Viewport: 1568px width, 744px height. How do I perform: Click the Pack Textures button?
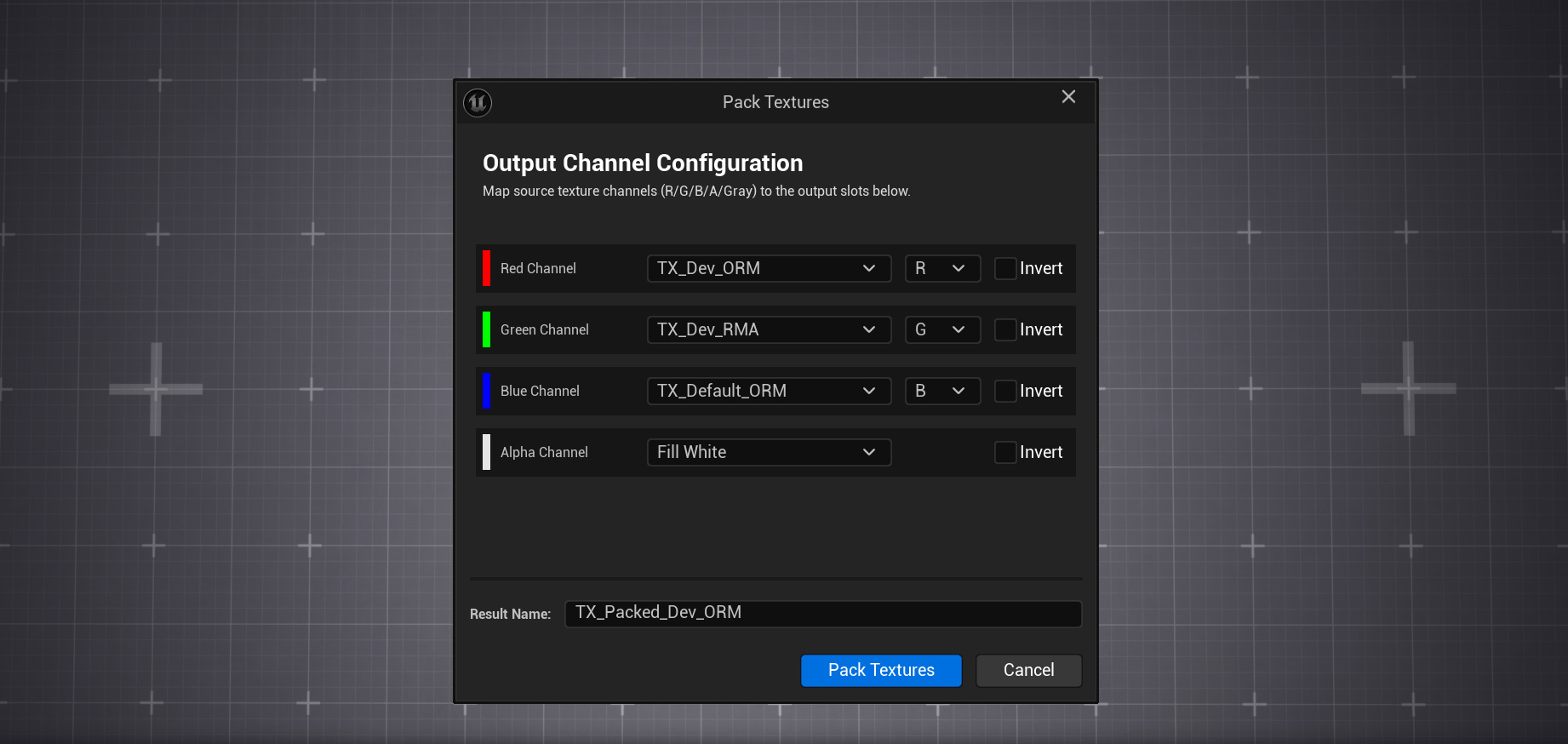coord(881,671)
